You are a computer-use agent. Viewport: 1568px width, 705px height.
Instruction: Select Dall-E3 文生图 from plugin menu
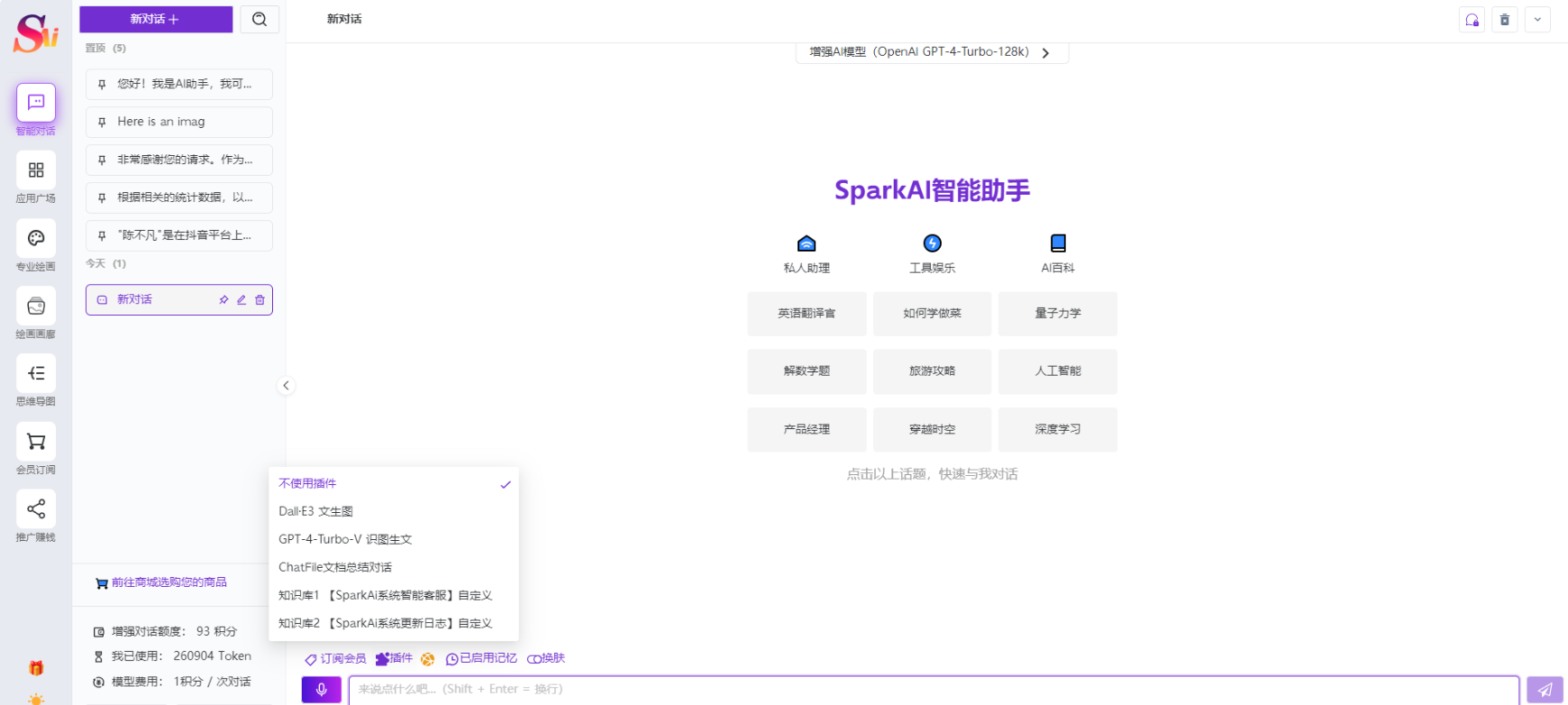pyautogui.click(x=315, y=511)
